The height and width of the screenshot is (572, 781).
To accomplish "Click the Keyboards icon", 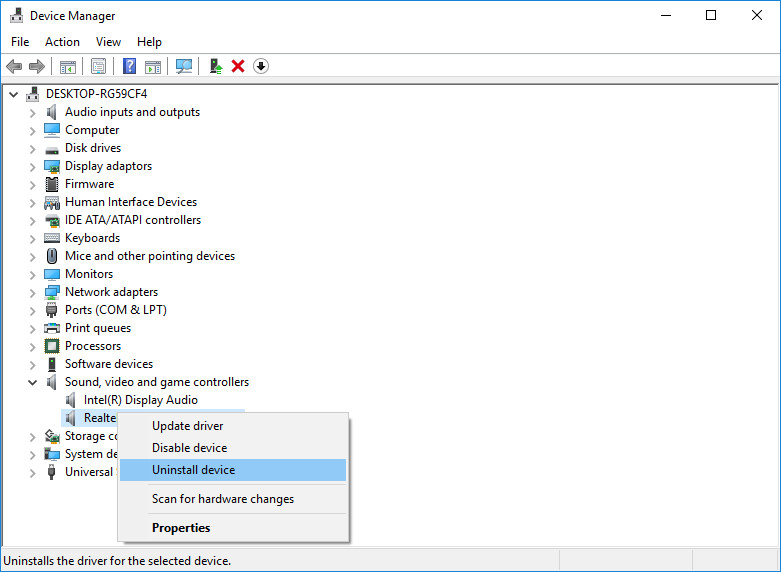I will coord(52,238).
